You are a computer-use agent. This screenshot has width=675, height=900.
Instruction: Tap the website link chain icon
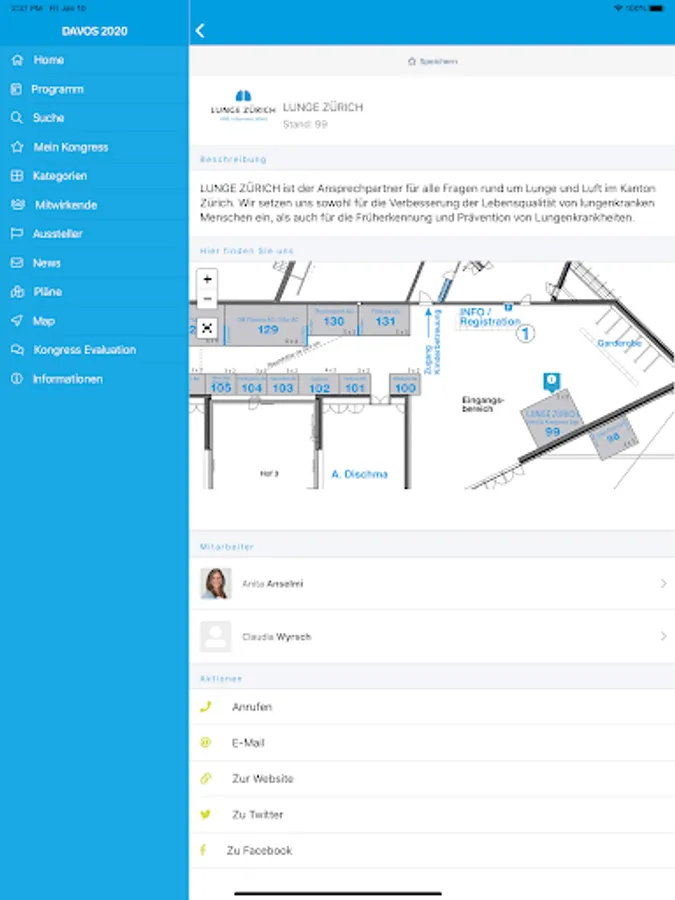pos(205,778)
